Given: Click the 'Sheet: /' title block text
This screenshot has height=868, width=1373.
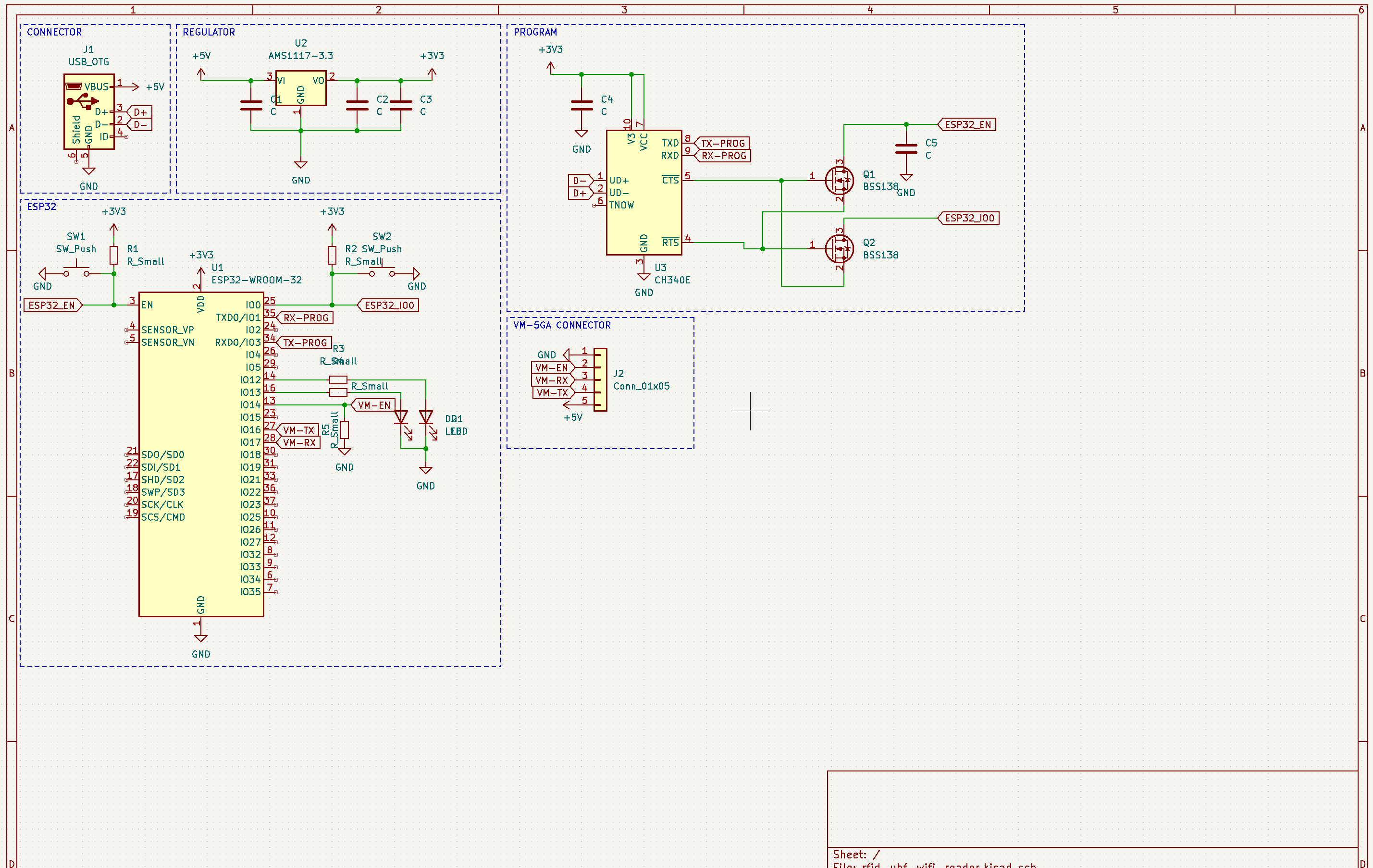Looking at the screenshot, I should point(856,855).
